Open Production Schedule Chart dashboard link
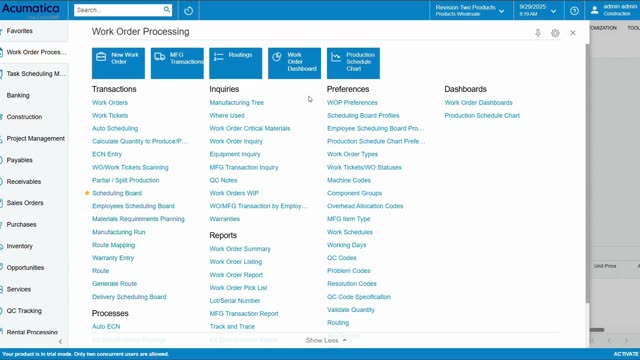The height and width of the screenshot is (360, 640). pyautogui.click(x=482, y=116)
